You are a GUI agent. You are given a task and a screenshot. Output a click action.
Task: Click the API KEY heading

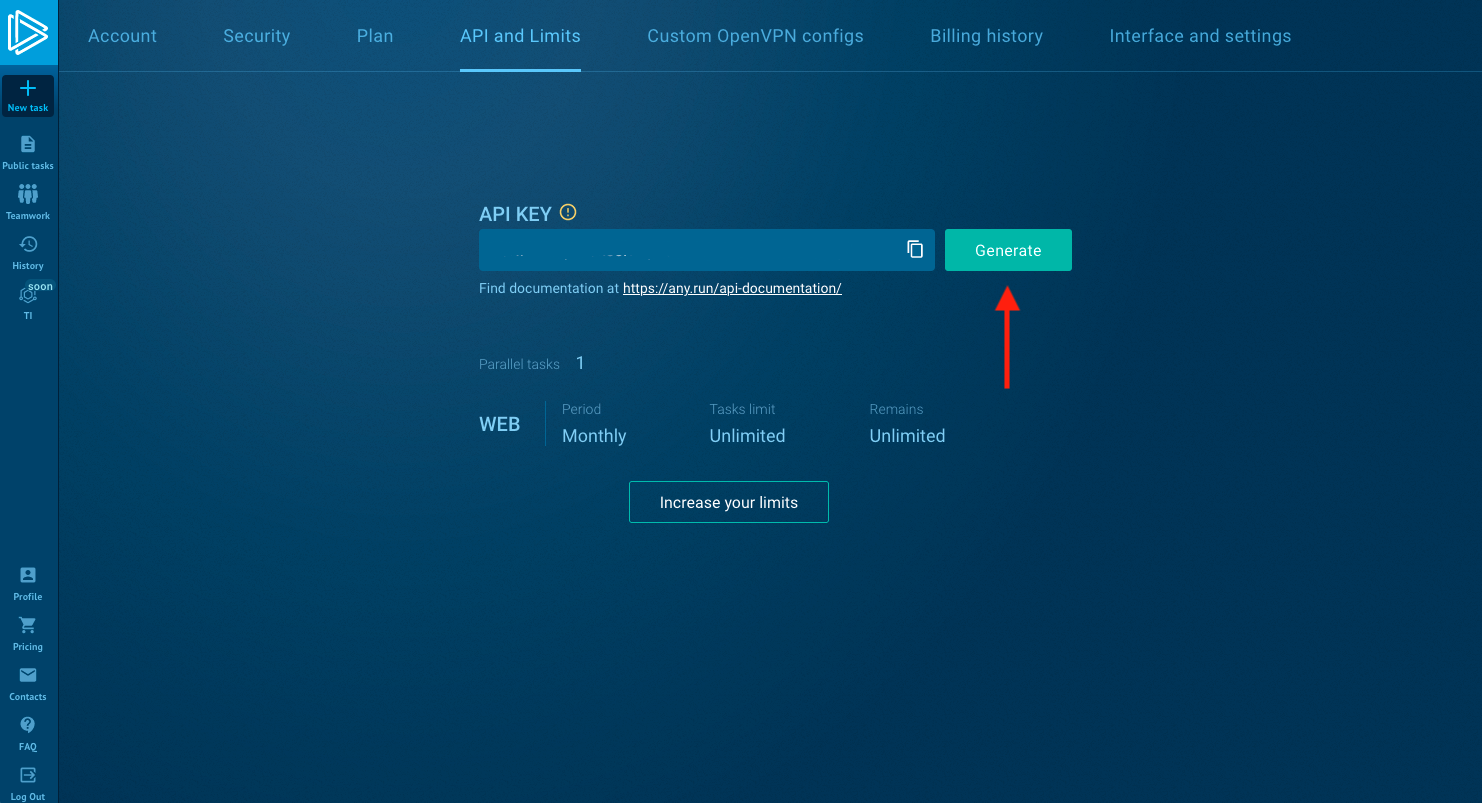[x=515, y=213]
